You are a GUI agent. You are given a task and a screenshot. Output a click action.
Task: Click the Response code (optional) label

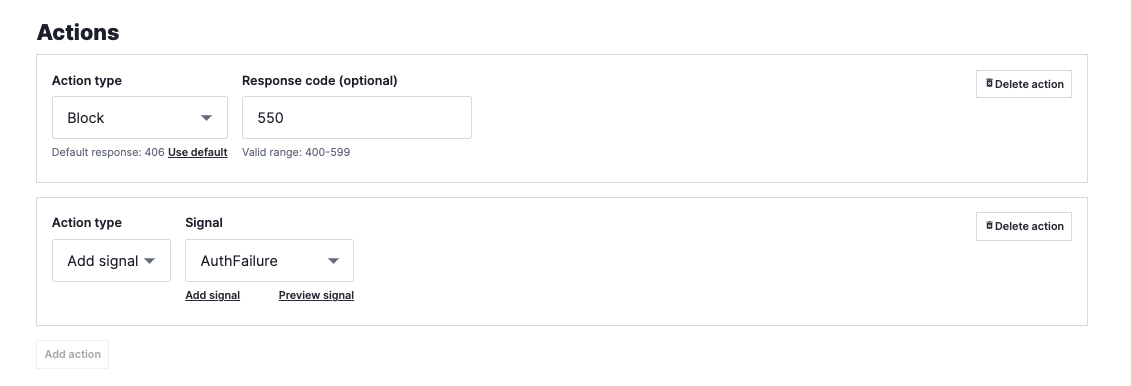coord(320,81)
